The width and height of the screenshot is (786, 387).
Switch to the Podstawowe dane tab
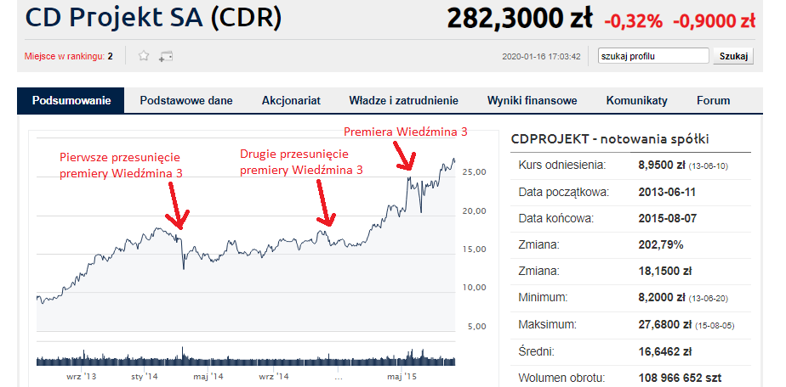point(186,101)
